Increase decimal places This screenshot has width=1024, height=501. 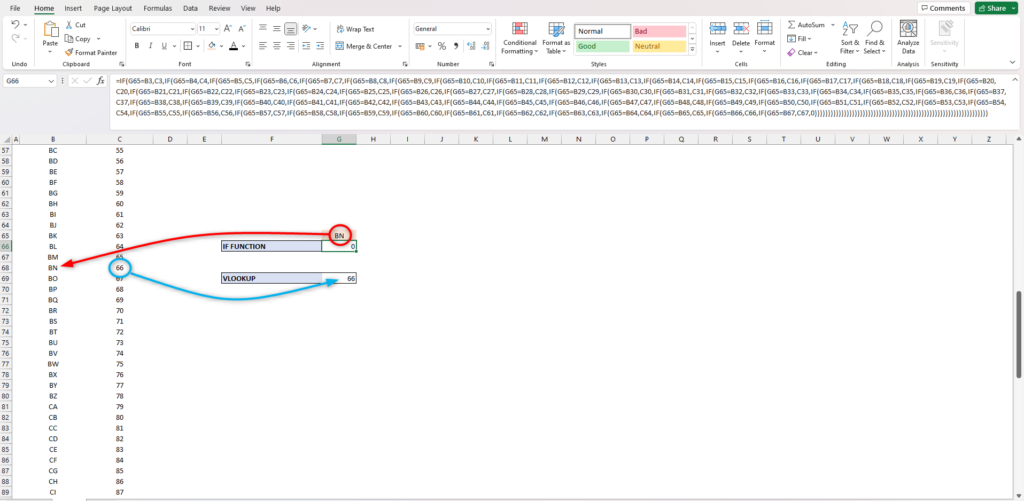(x=470, y=46)
